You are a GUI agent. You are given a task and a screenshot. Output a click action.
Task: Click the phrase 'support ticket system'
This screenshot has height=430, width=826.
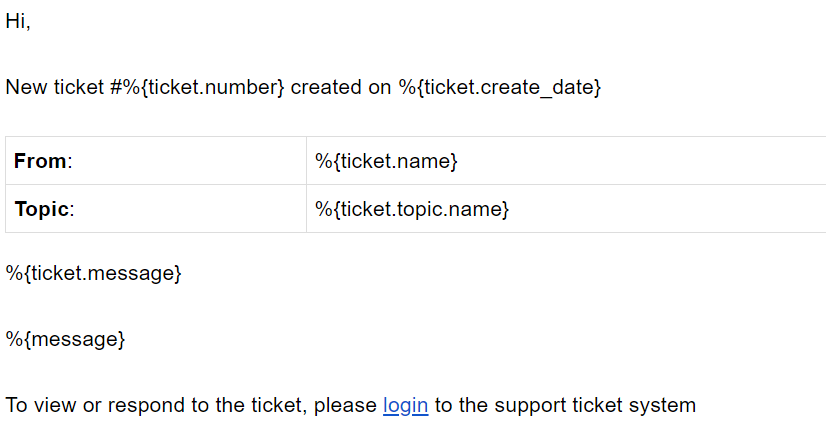[593, 405]
